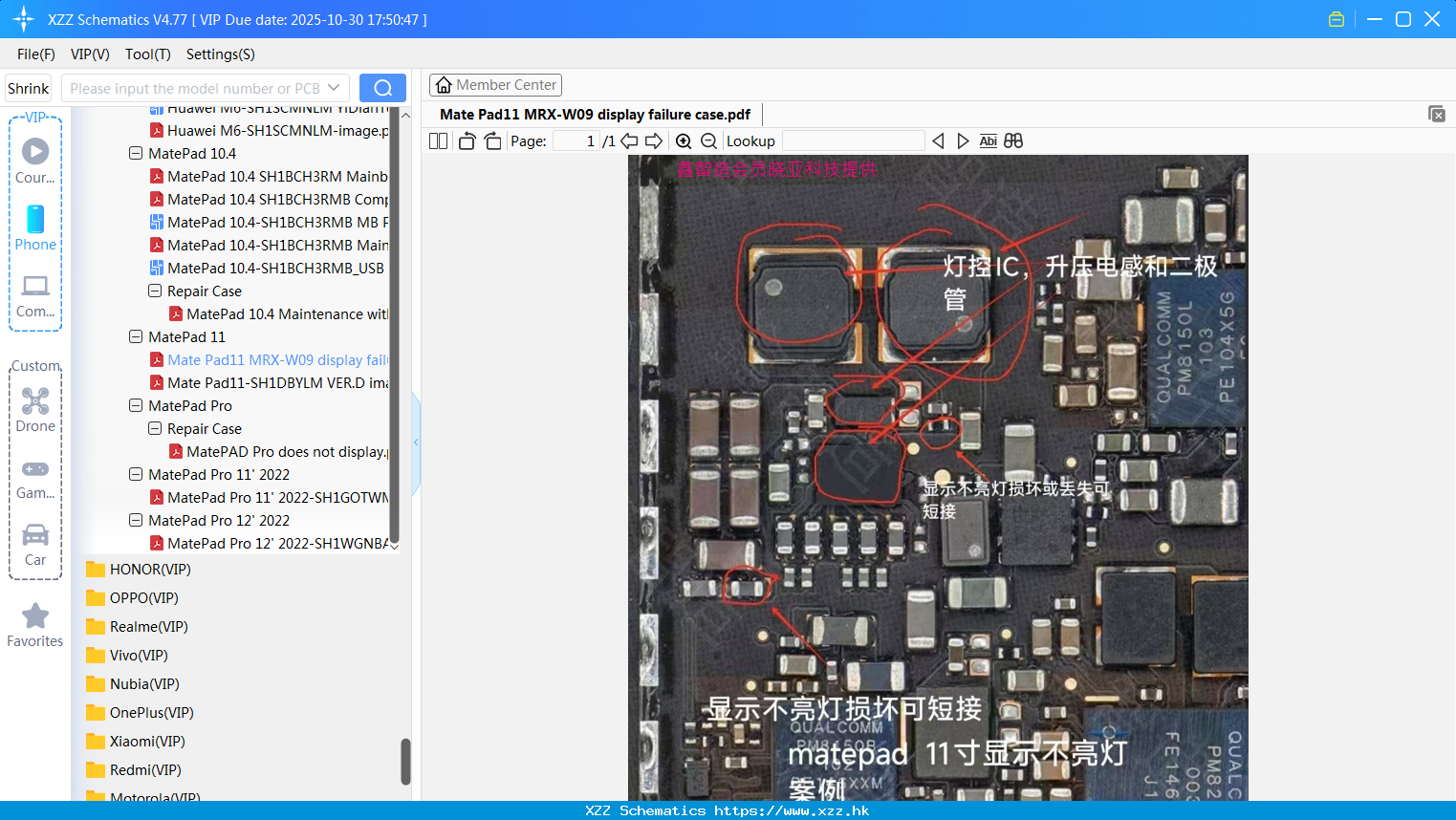
Task: Collapse the MatePad Pro tree node
Action: pos(136,405)
